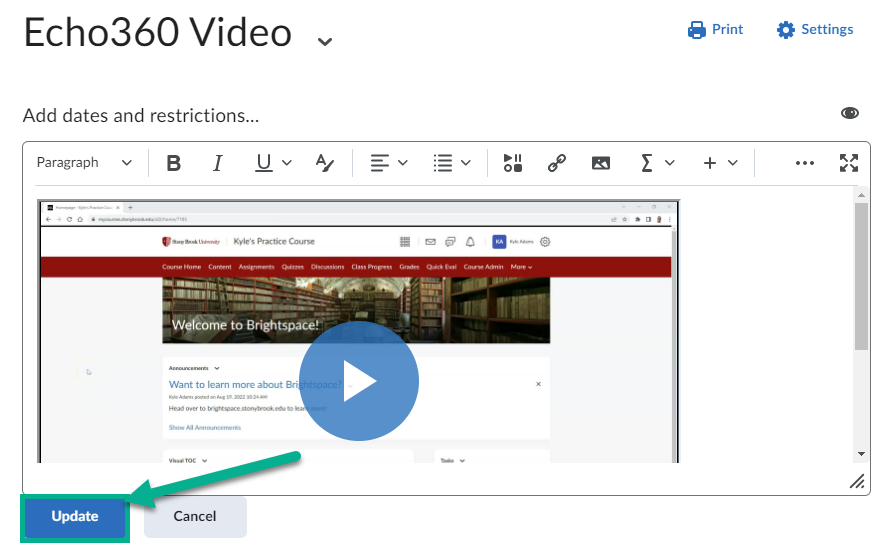Expand alignment options arrow

click(403, 163)
